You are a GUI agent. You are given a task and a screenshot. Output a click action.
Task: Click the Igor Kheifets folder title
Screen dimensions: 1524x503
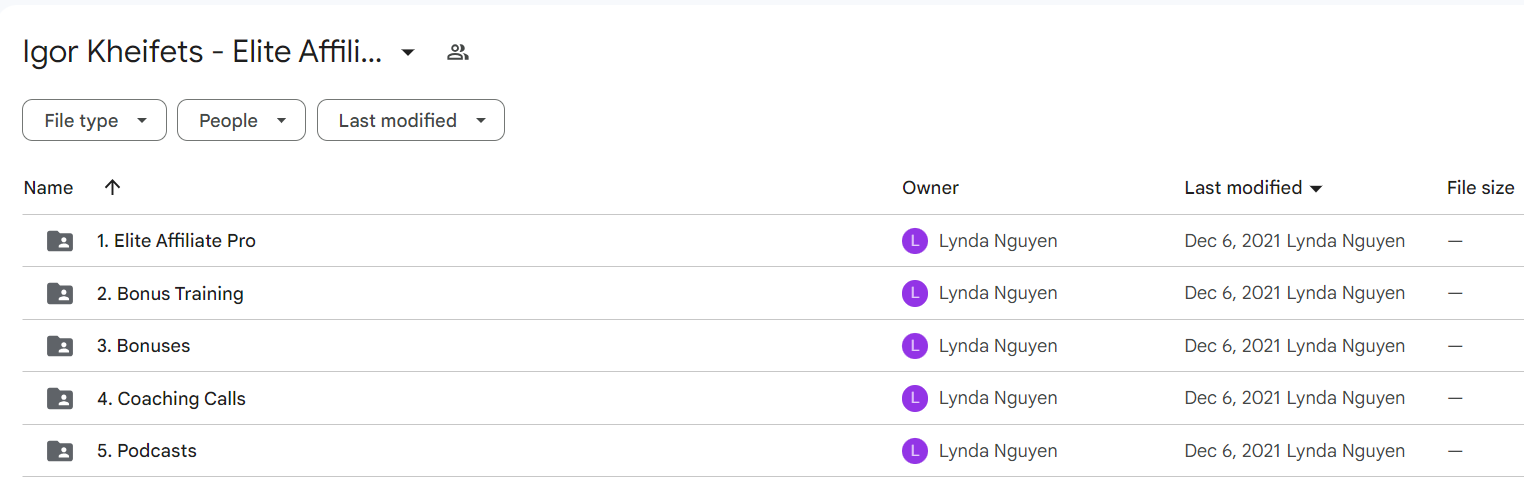(x=202, y=53)
